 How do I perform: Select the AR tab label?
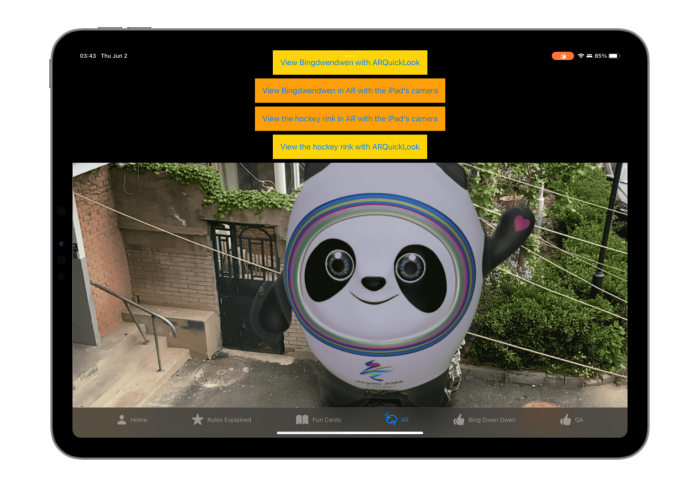pyautogui.click(x=404, y=420)
